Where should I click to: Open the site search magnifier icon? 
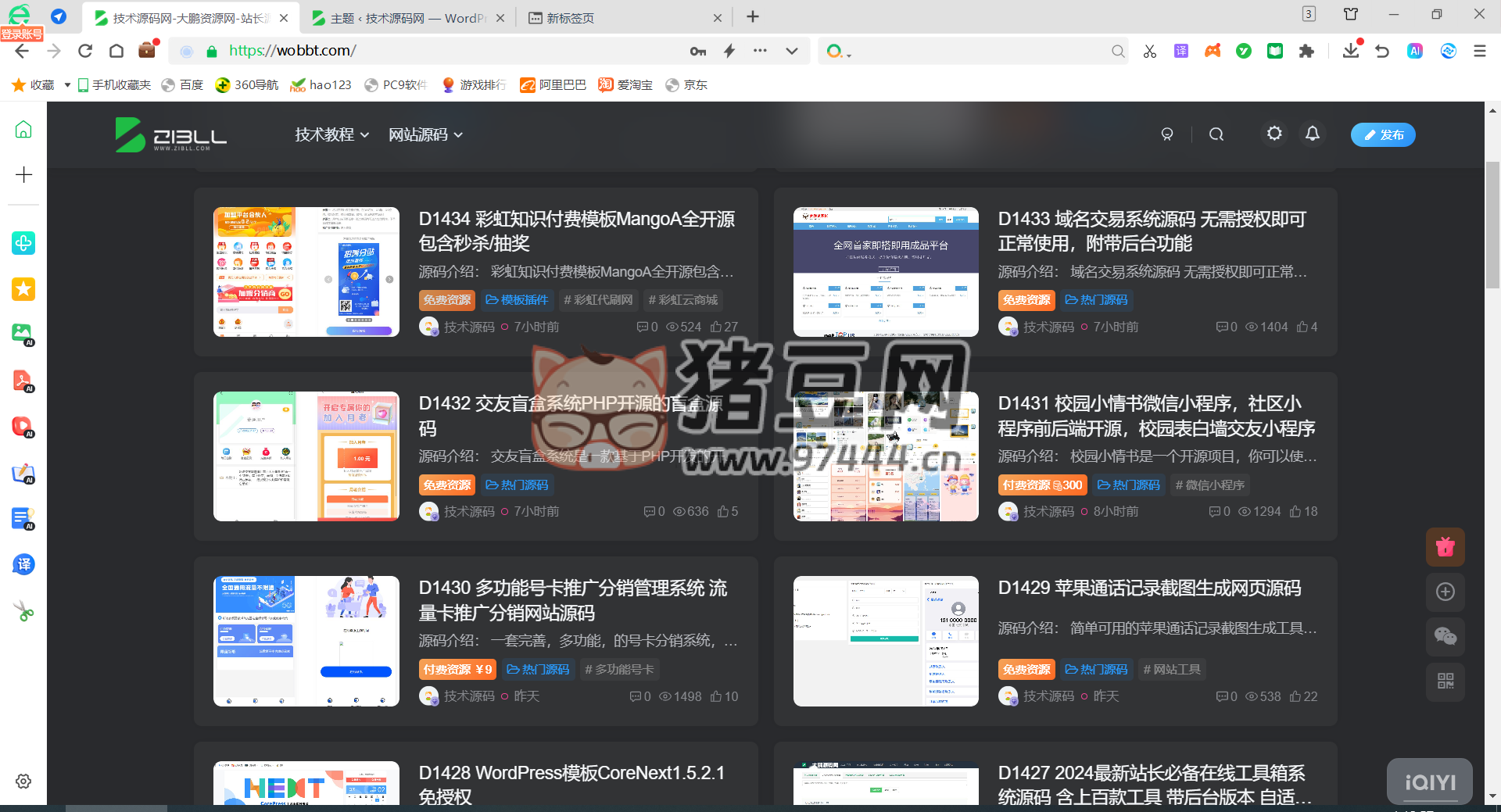(1216, 134)
